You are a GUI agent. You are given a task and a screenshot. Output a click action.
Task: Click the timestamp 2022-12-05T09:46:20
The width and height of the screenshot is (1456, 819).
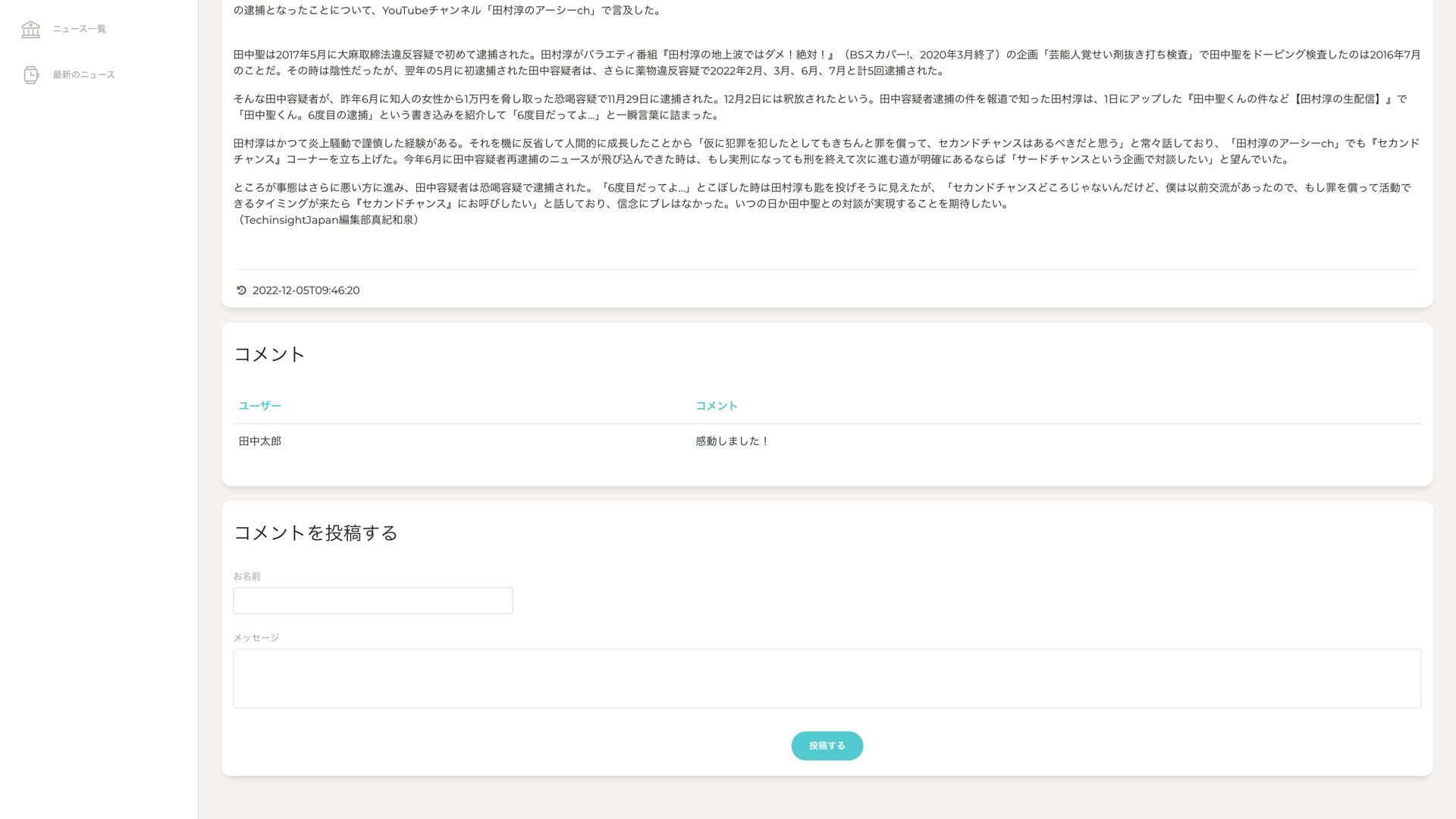(x=306, y=290)
